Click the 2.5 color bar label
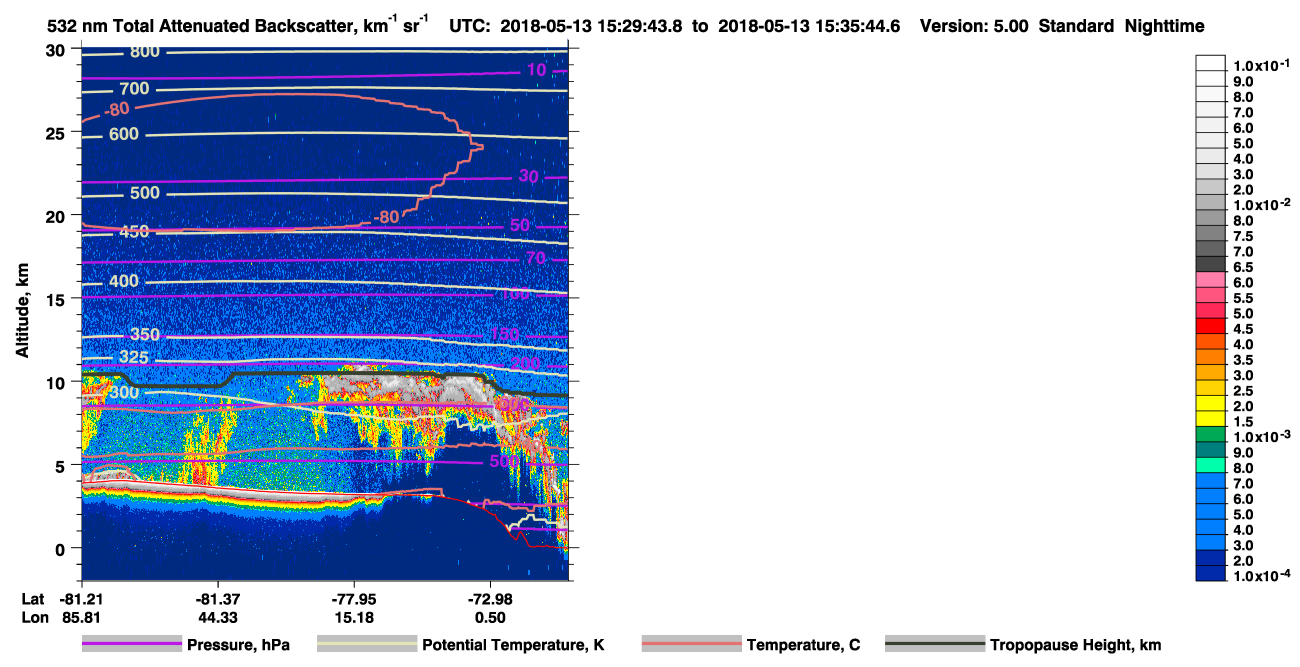Image resolution: width=1300 pixels, height=667 pixels. (x=1243, y=390)
